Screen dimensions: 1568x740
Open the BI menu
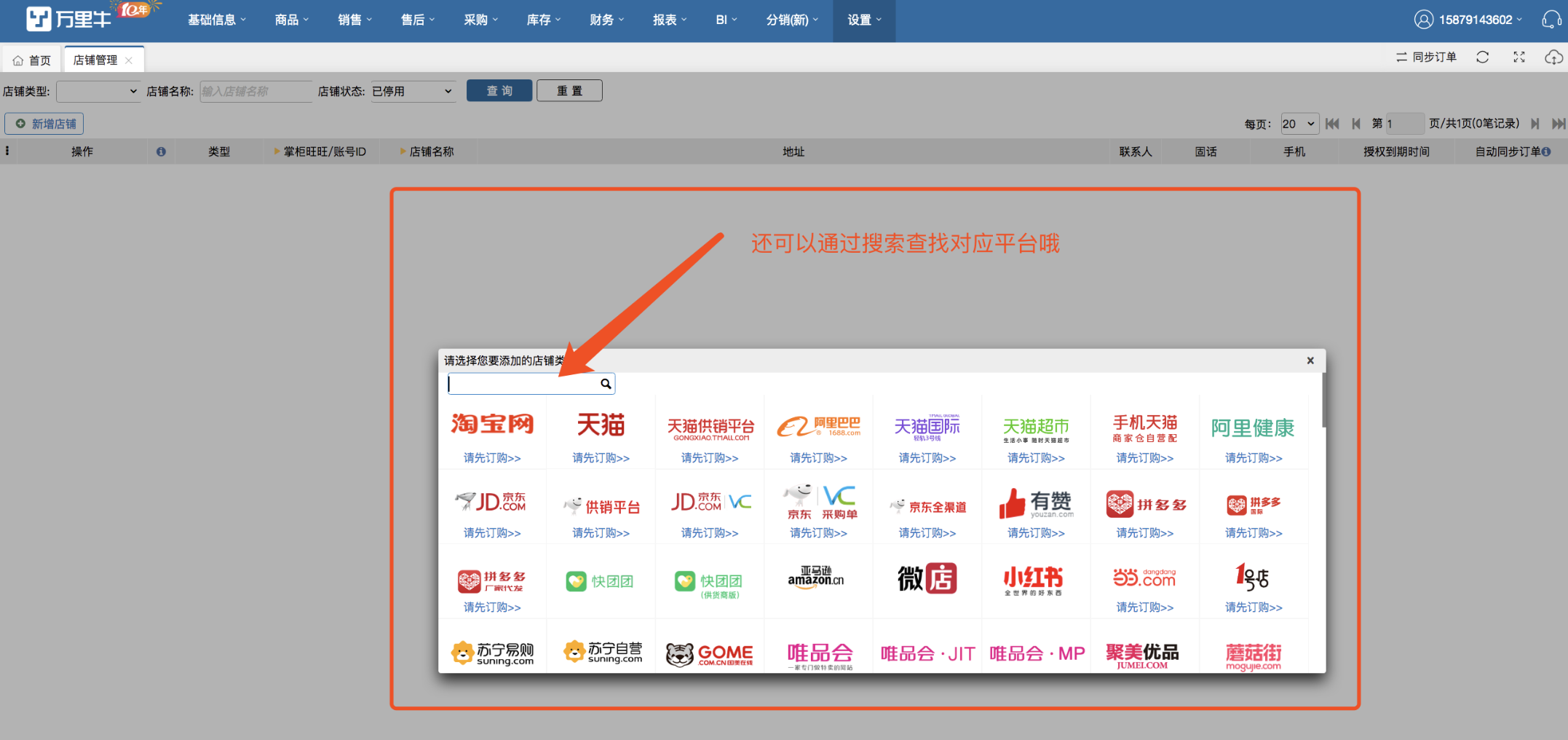coord(726,20)
